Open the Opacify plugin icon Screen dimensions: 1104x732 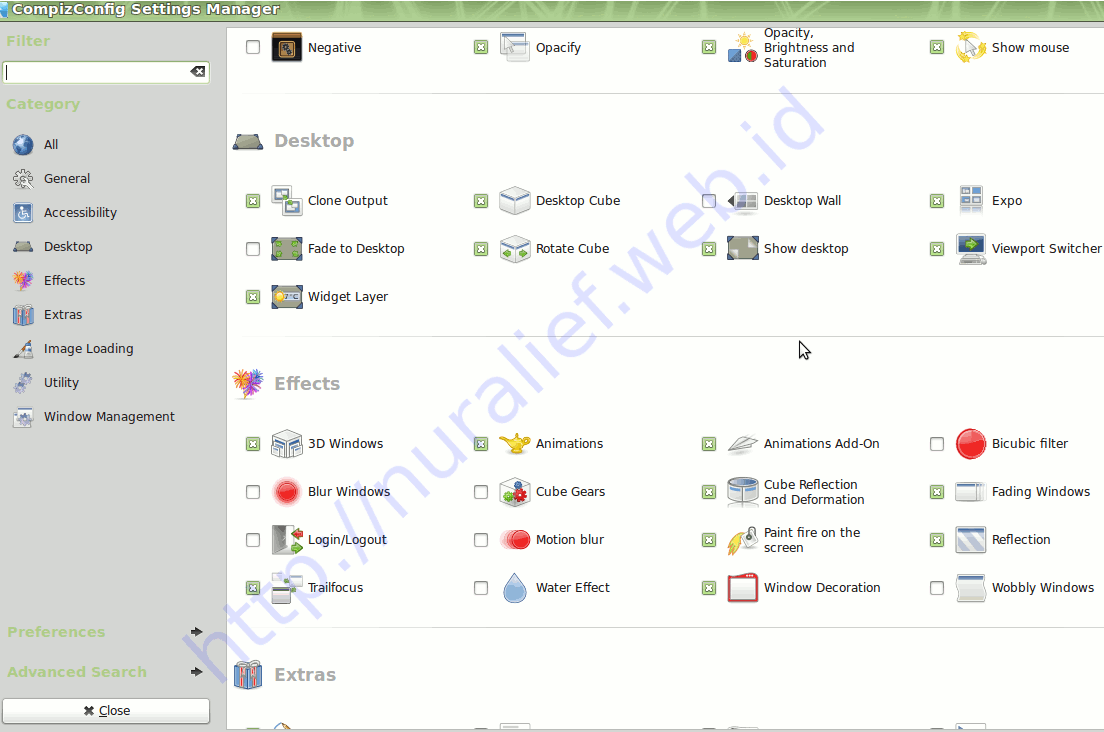pos(515,47)
